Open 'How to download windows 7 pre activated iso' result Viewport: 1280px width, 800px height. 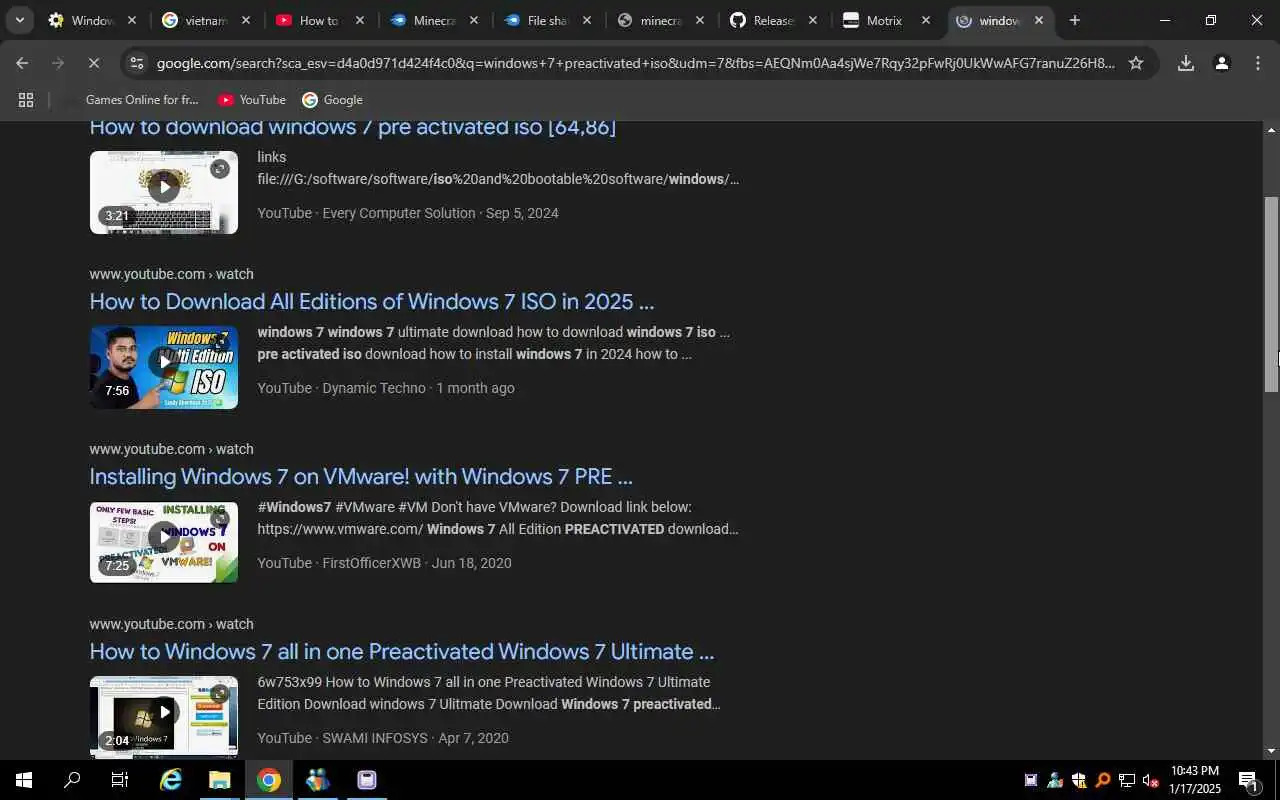coord(352,127)
